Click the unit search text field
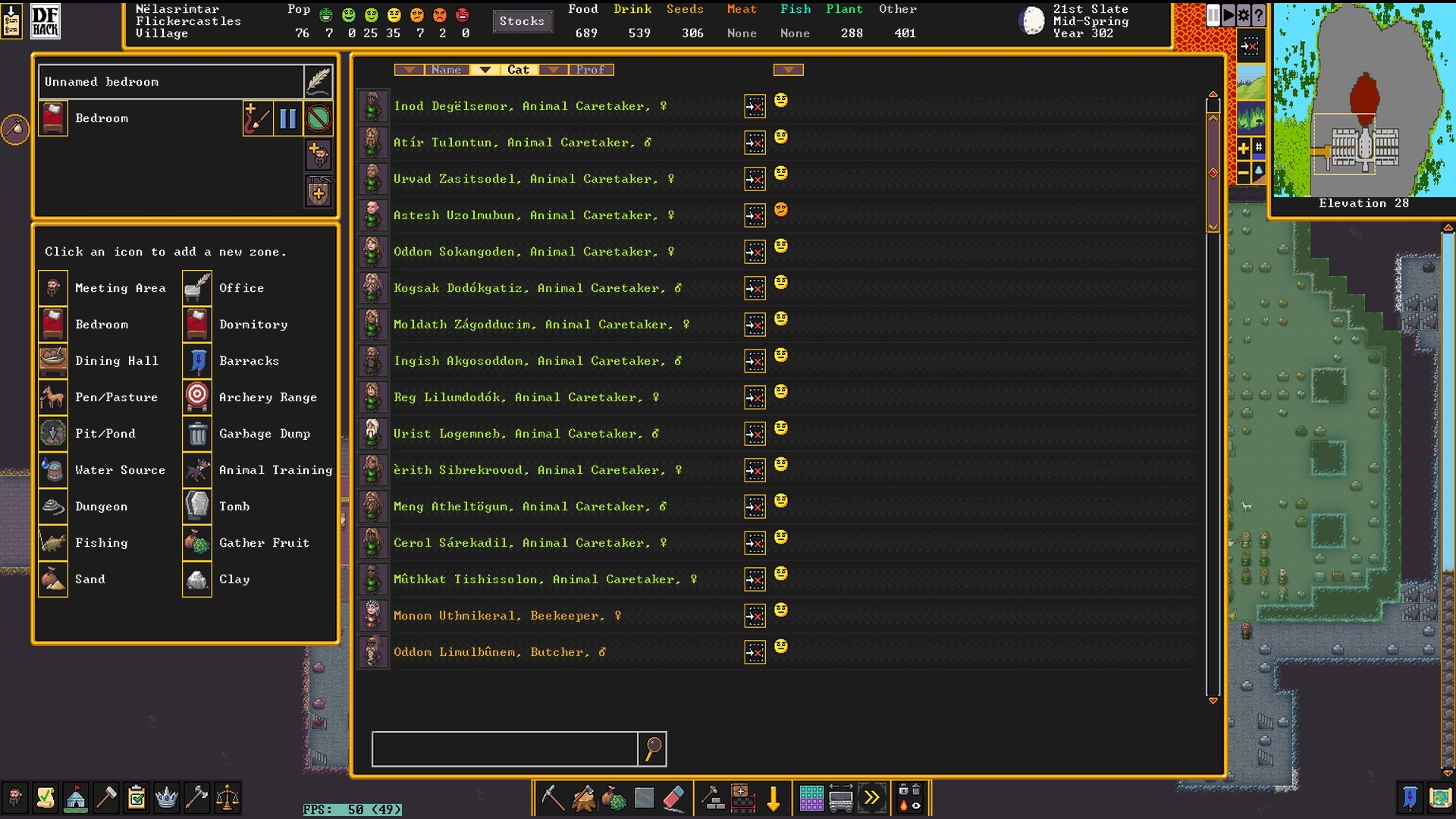This screenshot has height=819, width=1456. pyautogui.click(x=504, y=749)
